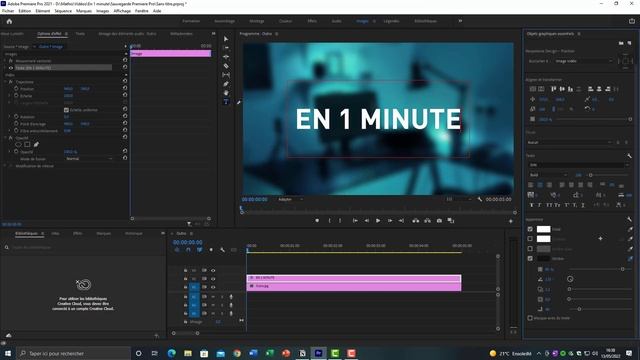Select the Hand tool
The image size is (640, 360).
click(226, 93)
